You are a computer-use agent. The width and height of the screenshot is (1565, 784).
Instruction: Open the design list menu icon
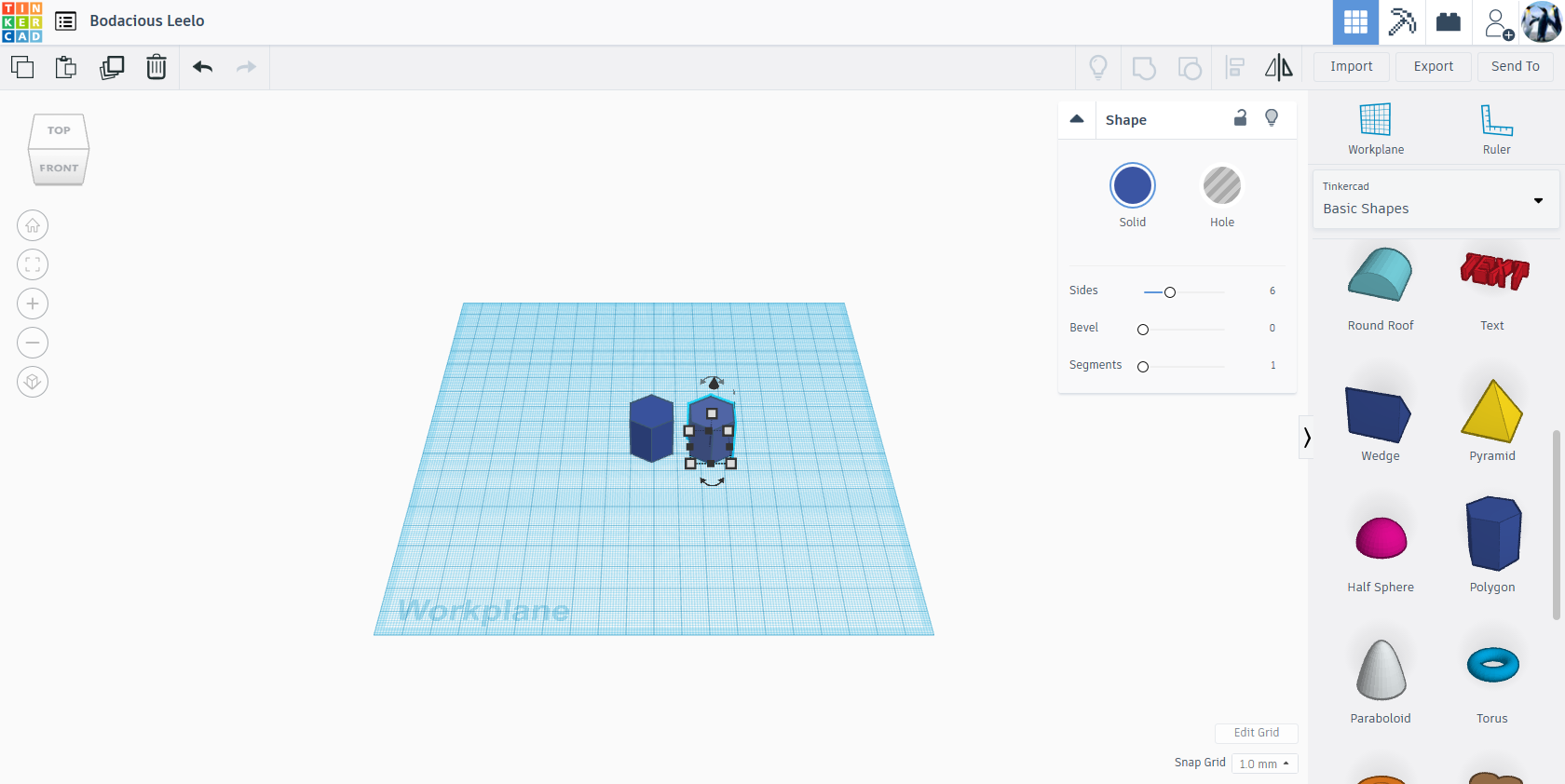(65, 21)
